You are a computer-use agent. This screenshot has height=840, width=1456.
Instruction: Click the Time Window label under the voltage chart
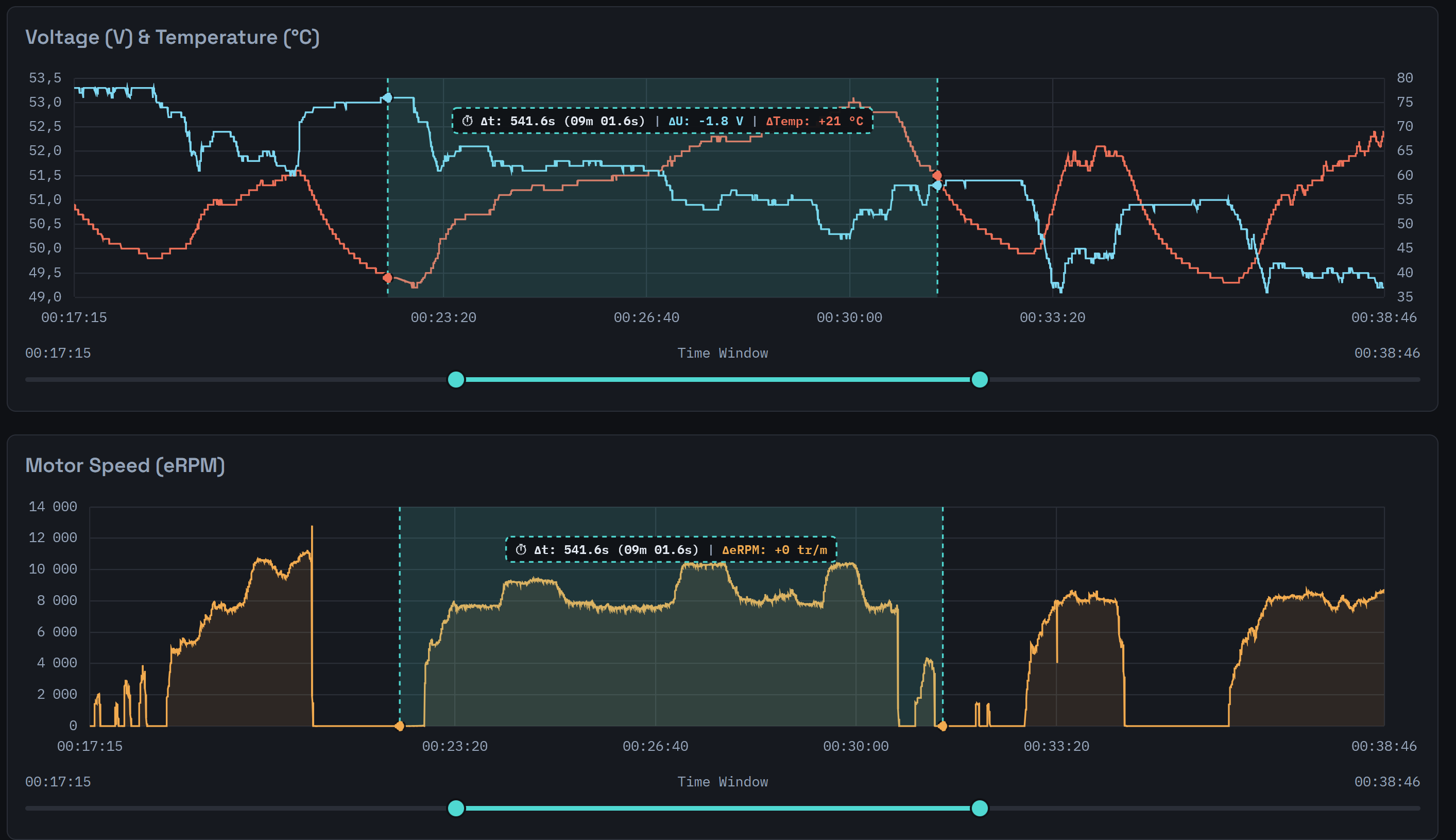click(x=722, y=353)
